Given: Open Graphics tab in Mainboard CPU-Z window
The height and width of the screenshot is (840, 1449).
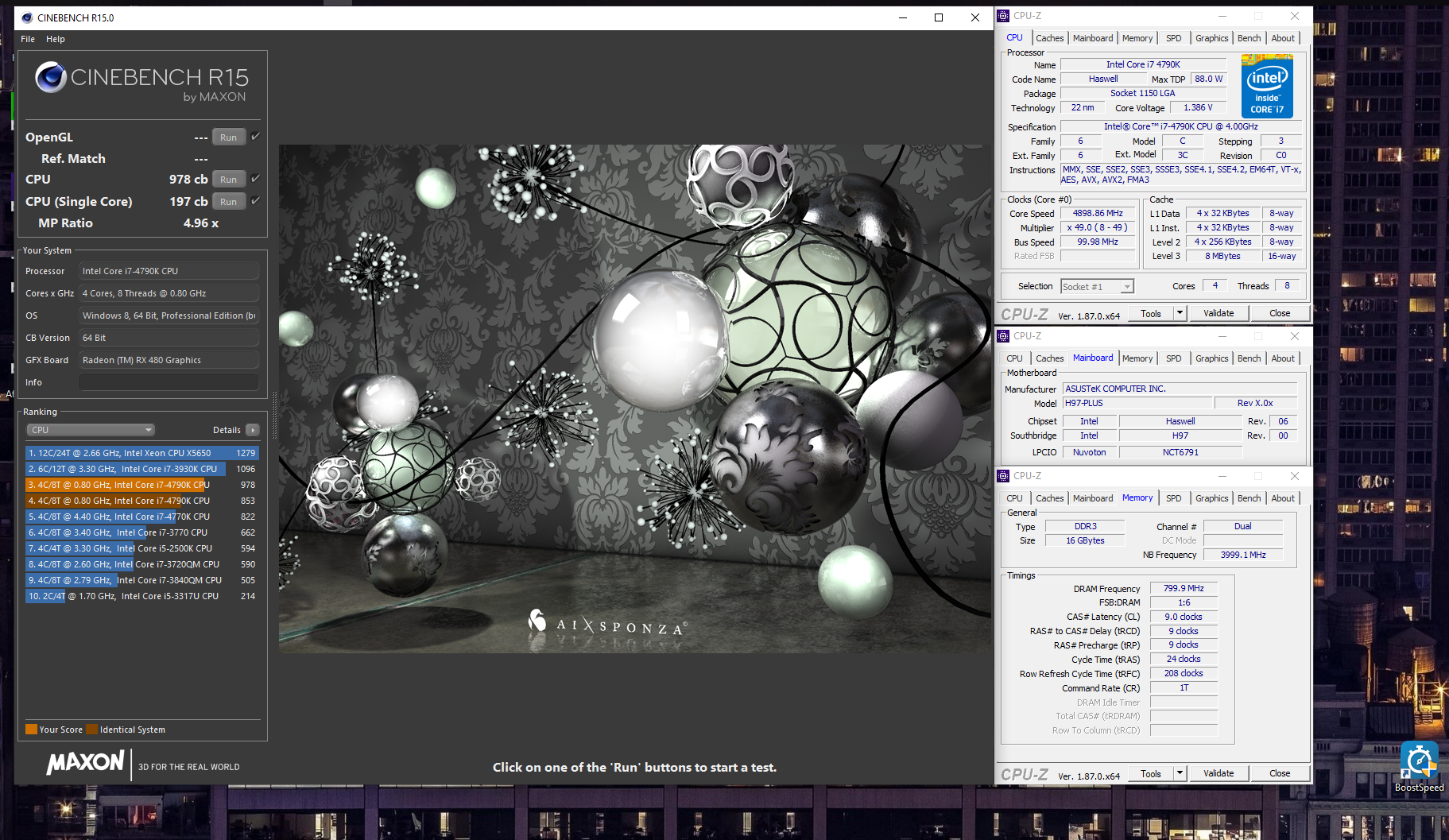Looking at the screenshot, I should (x=1211, y=358).
